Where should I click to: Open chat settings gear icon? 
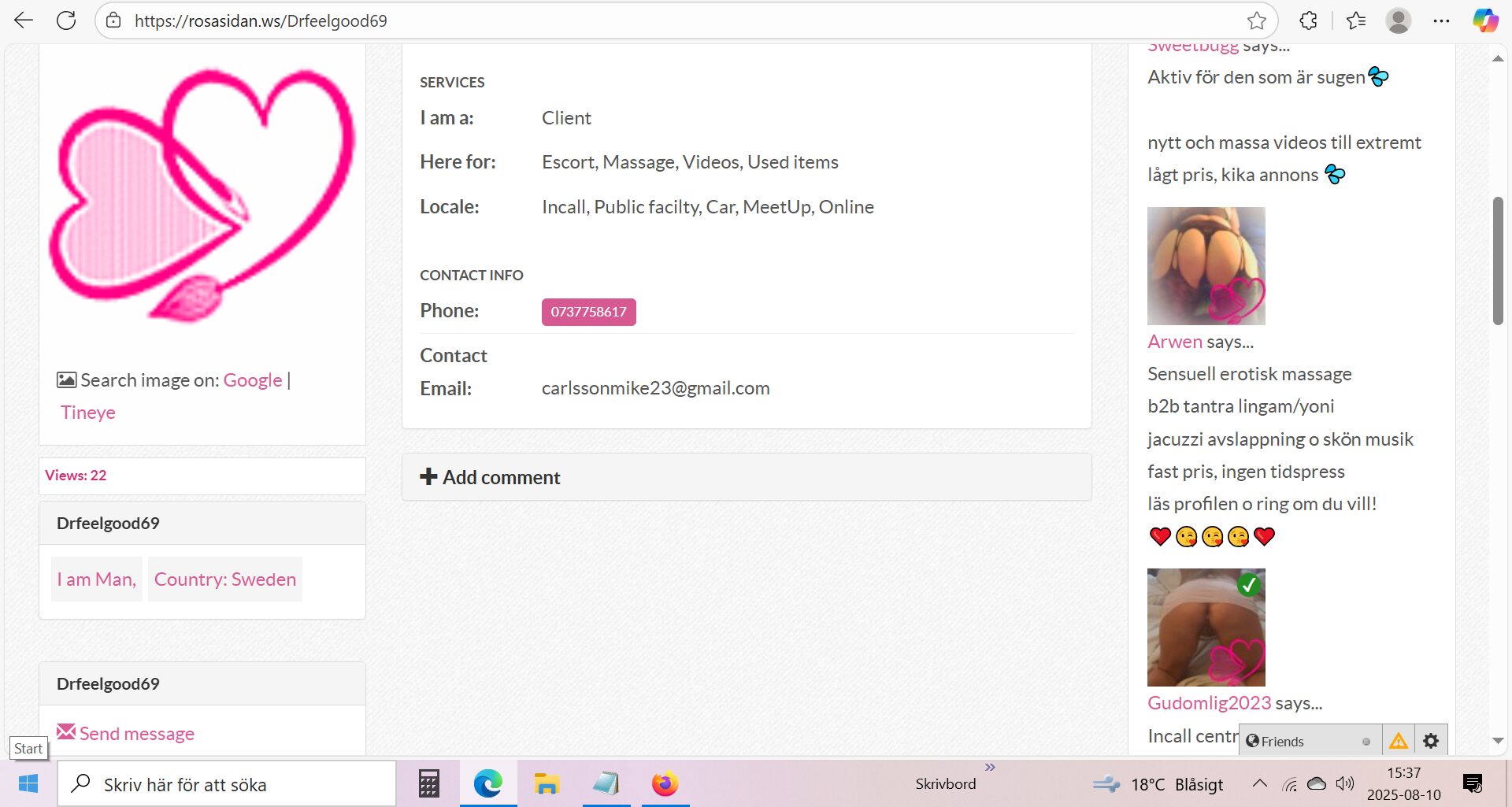1431,741
